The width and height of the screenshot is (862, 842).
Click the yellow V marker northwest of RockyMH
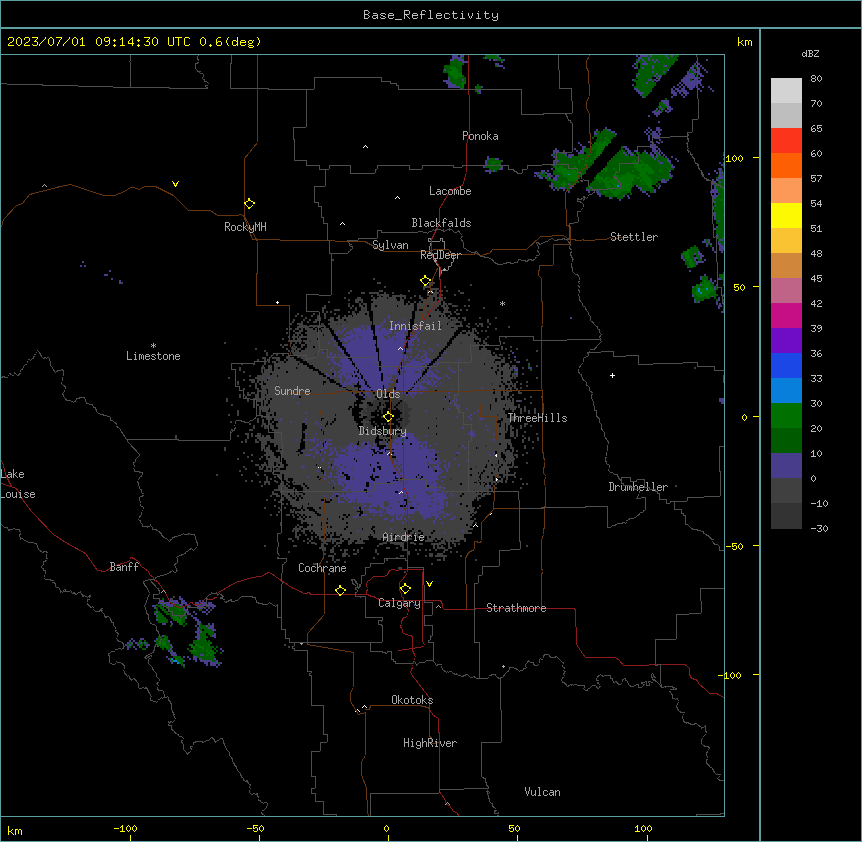(175, 184)
